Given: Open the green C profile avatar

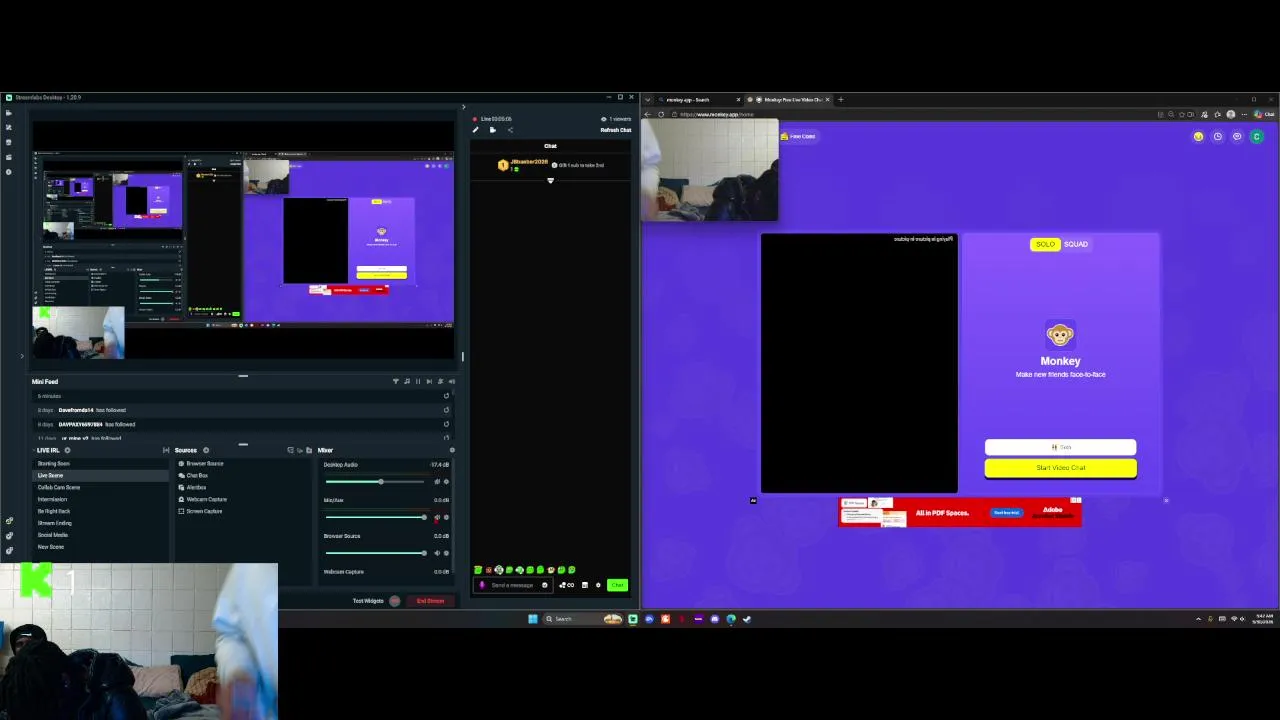Looking at the screenshot, I should click(x=1257, y=136).
